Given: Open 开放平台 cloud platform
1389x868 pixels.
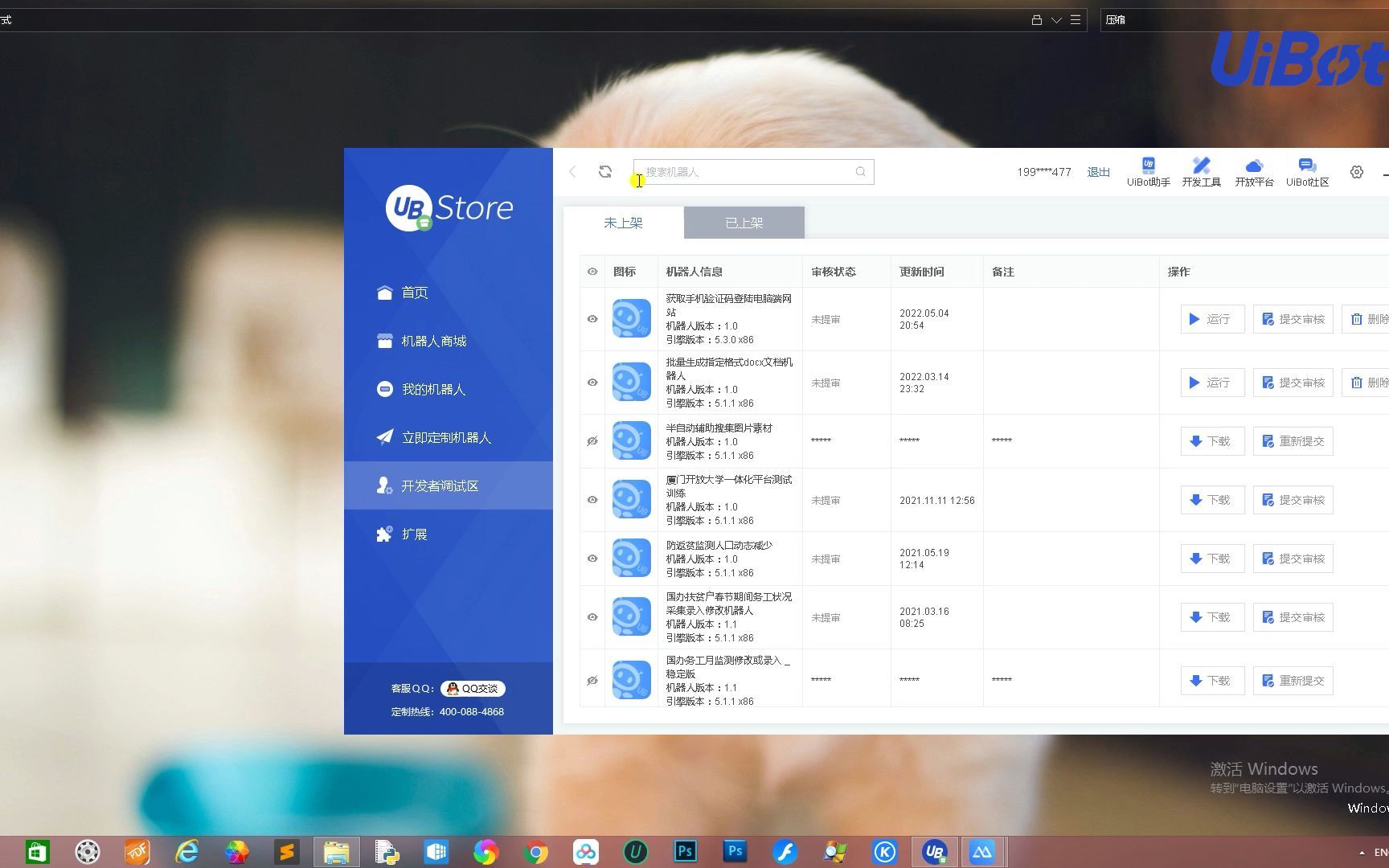Looking at the screenshot, I should tap(1254, 172).
